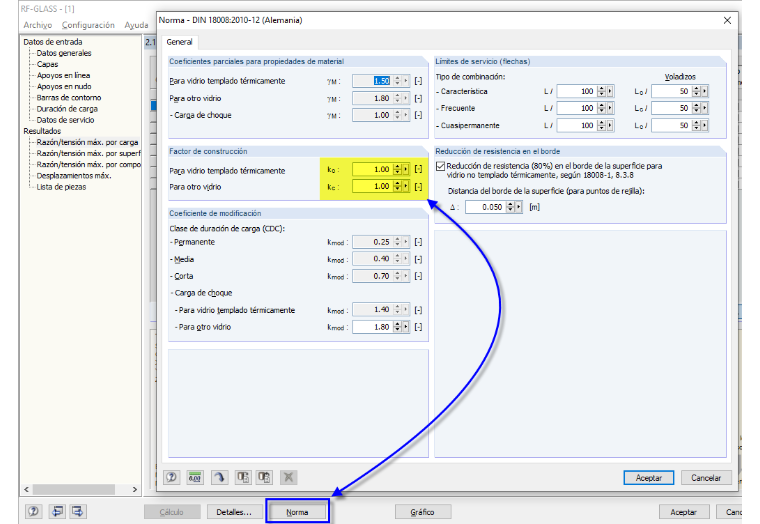
Task: Click the horizontal scrollbar of the navigator tree
Action: [x=74, y=490]
